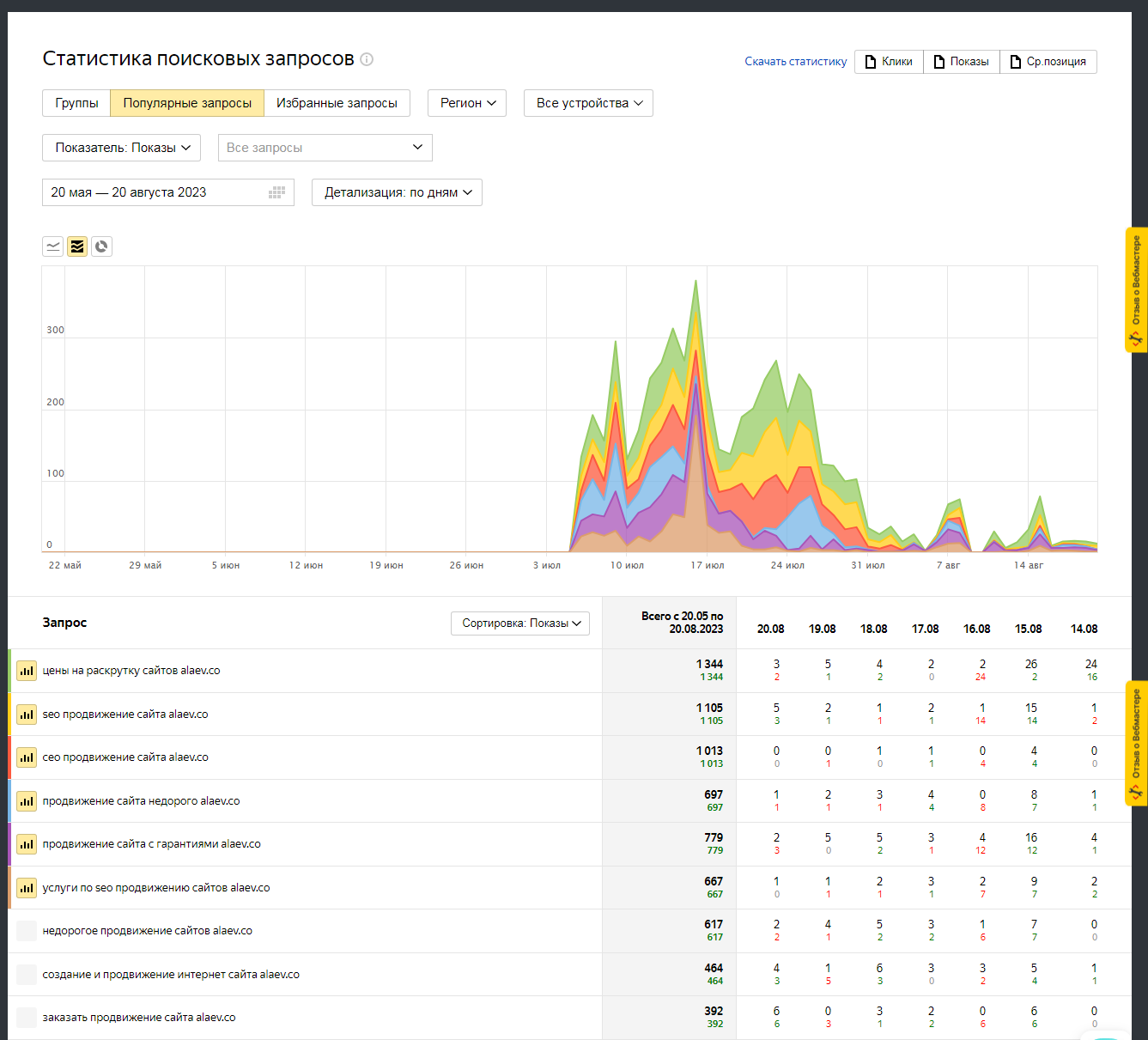The image size is (1148, 1040).
Task: Click the total 1 344 for 'цены на раскрутку'
Action: tap(710, 664)
